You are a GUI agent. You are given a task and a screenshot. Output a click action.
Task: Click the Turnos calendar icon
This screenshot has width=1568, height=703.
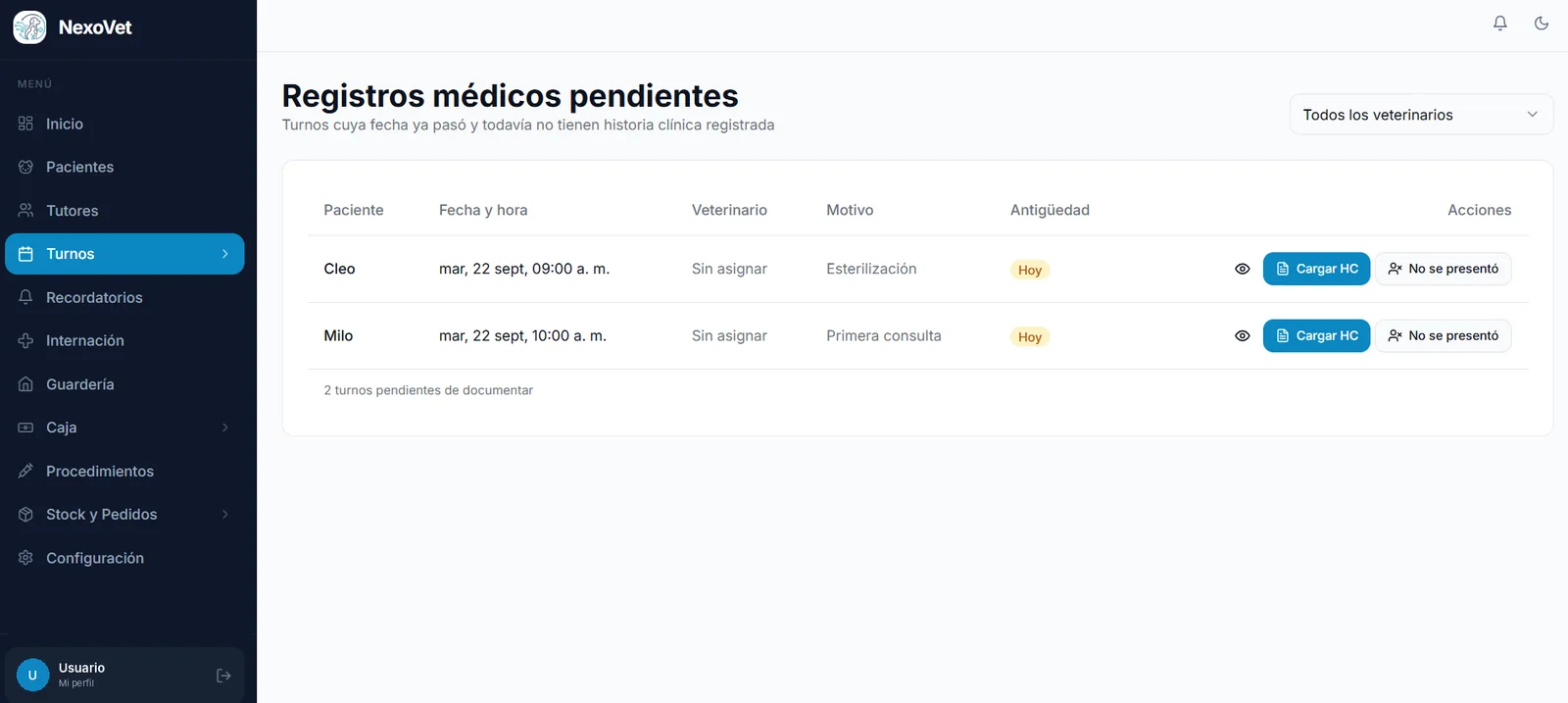click(25, 254)
